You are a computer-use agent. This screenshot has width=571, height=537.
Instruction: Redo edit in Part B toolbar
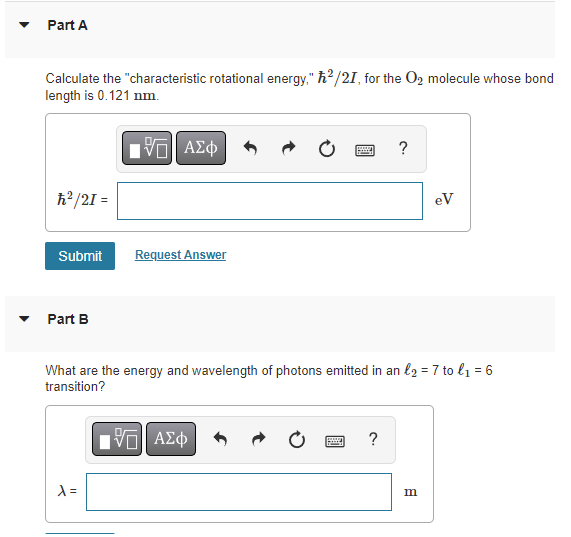pos(259,439)
